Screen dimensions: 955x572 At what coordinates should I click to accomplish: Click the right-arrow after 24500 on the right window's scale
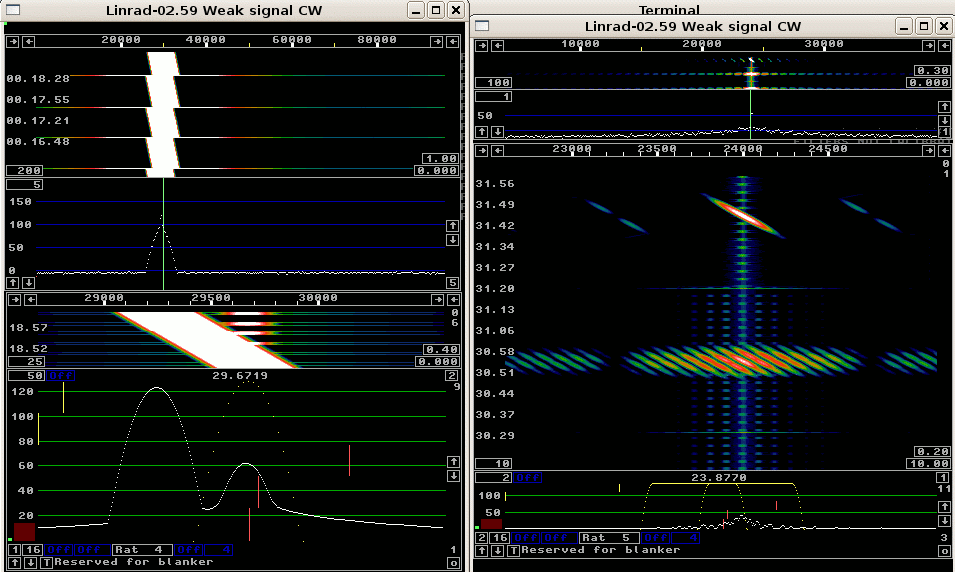click(x=928, y=150)
